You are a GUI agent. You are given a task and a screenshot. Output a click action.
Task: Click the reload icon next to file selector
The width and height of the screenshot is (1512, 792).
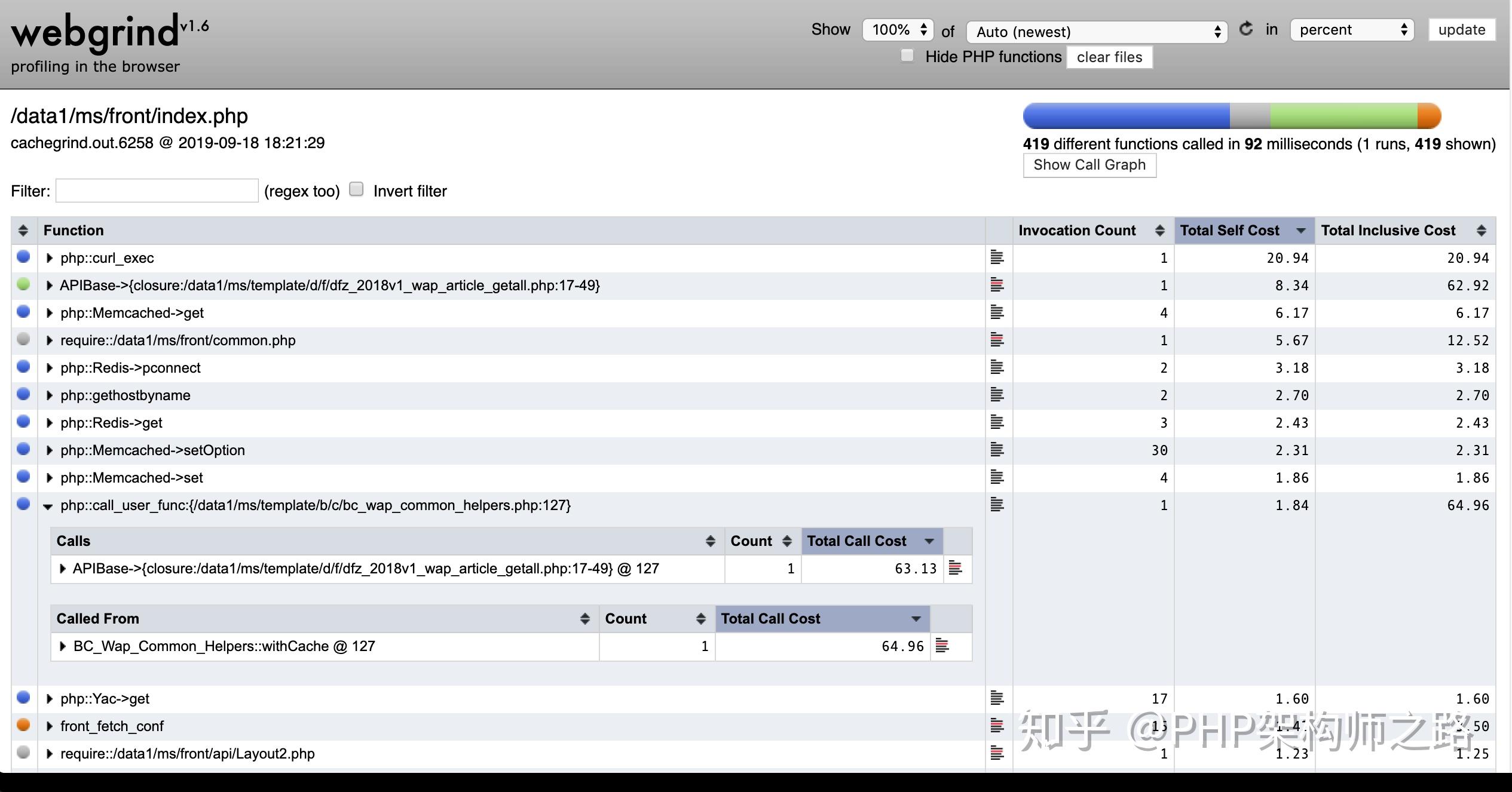pyautogui.click(x=1246, y=29)
